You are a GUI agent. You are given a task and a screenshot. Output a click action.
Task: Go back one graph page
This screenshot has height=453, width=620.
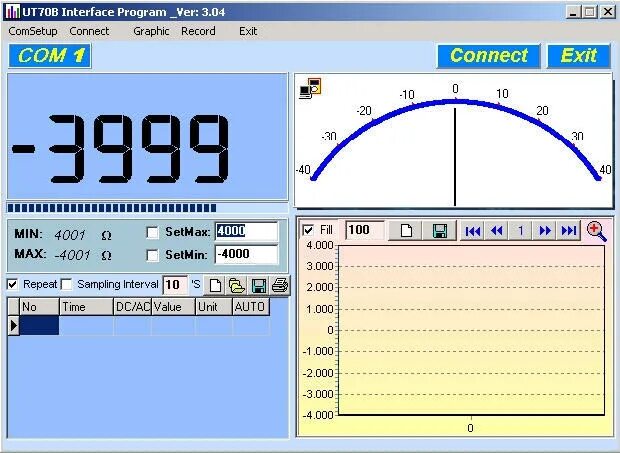[497, 230]
